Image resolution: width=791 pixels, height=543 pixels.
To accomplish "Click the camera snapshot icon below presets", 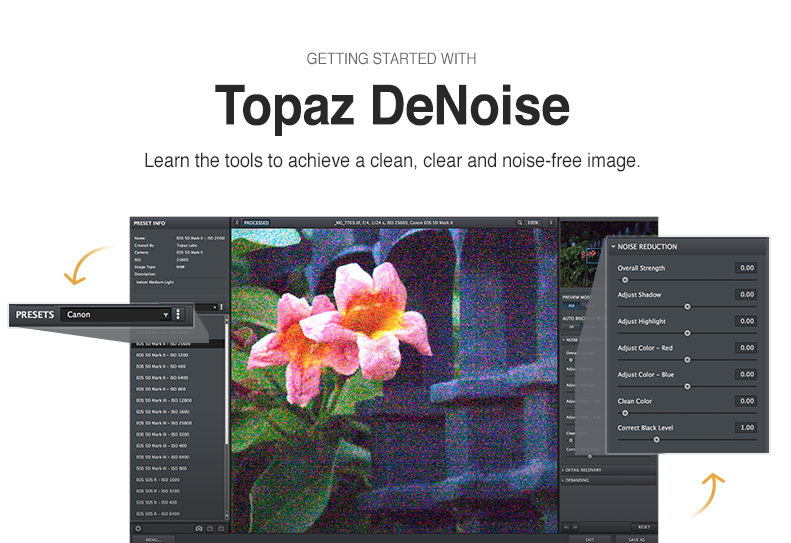I will point(199,528).
